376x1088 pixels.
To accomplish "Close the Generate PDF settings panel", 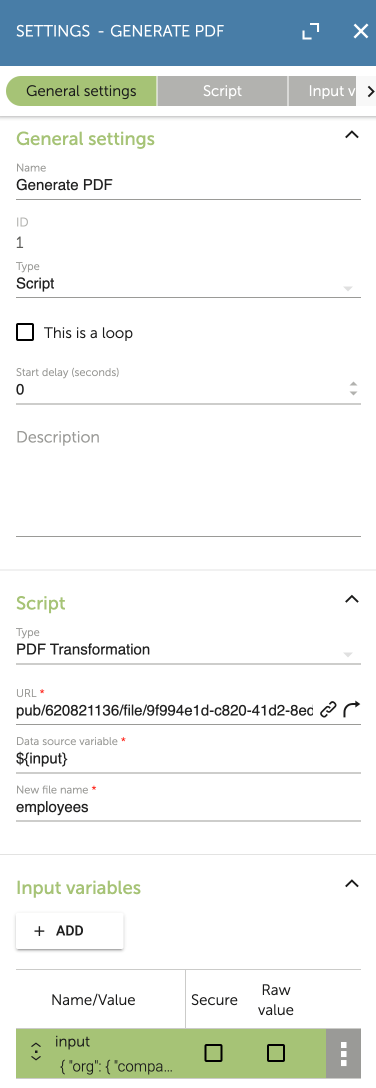I will [x=361, y=31].
